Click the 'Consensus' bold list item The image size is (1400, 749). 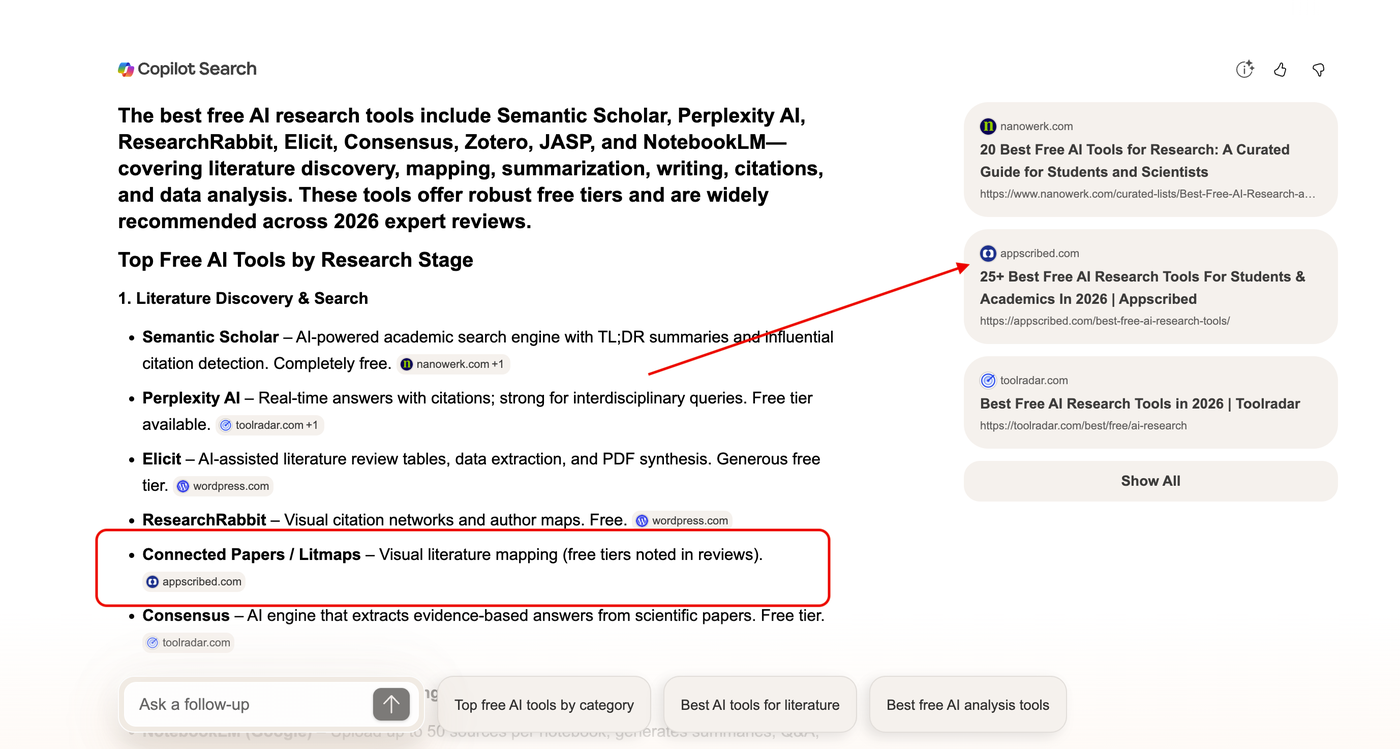pos(186,615)
